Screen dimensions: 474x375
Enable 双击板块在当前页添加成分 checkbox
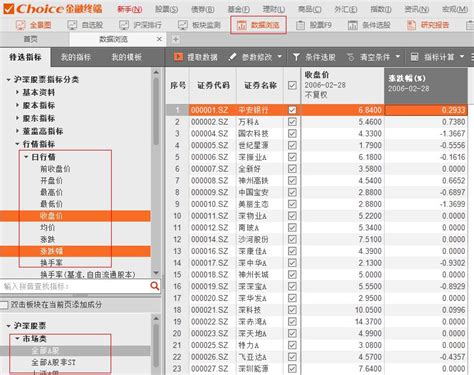pyautogui.click(x=4, y=305)
